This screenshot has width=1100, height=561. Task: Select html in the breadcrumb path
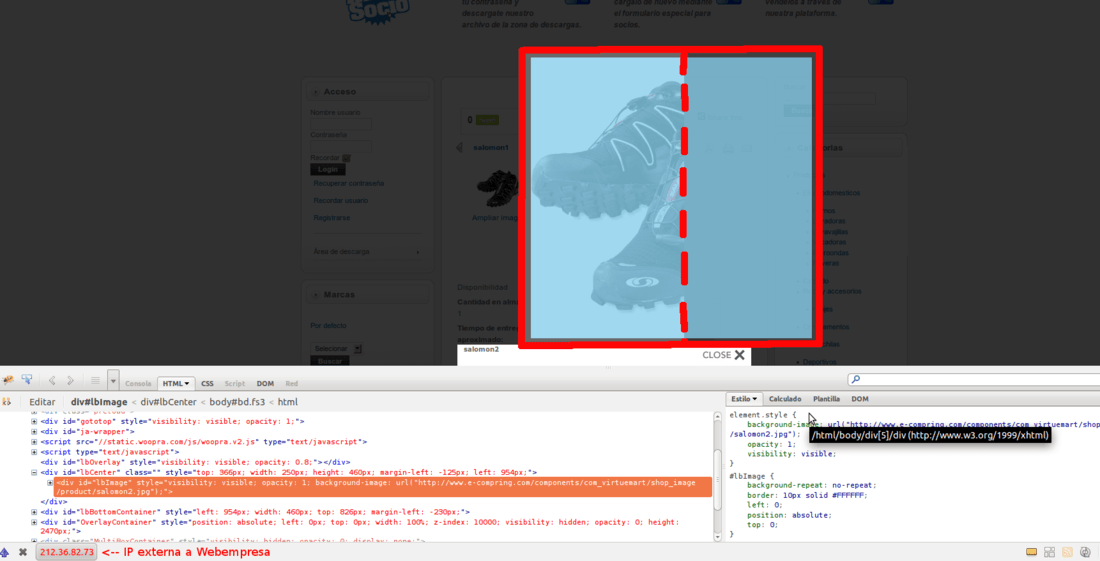click(x=288, y=402)
